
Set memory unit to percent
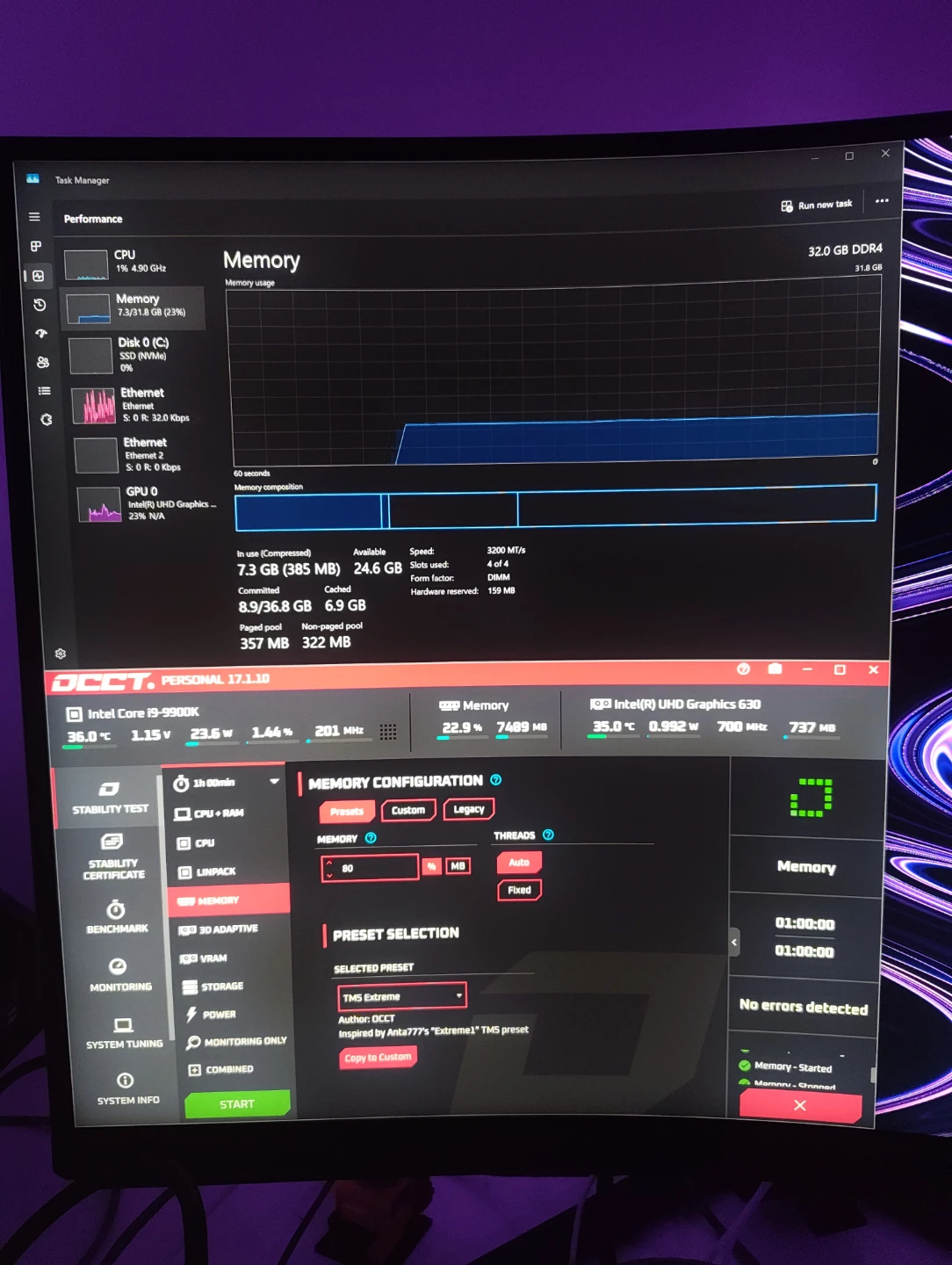pyautogui.click(x=431, y=867)
